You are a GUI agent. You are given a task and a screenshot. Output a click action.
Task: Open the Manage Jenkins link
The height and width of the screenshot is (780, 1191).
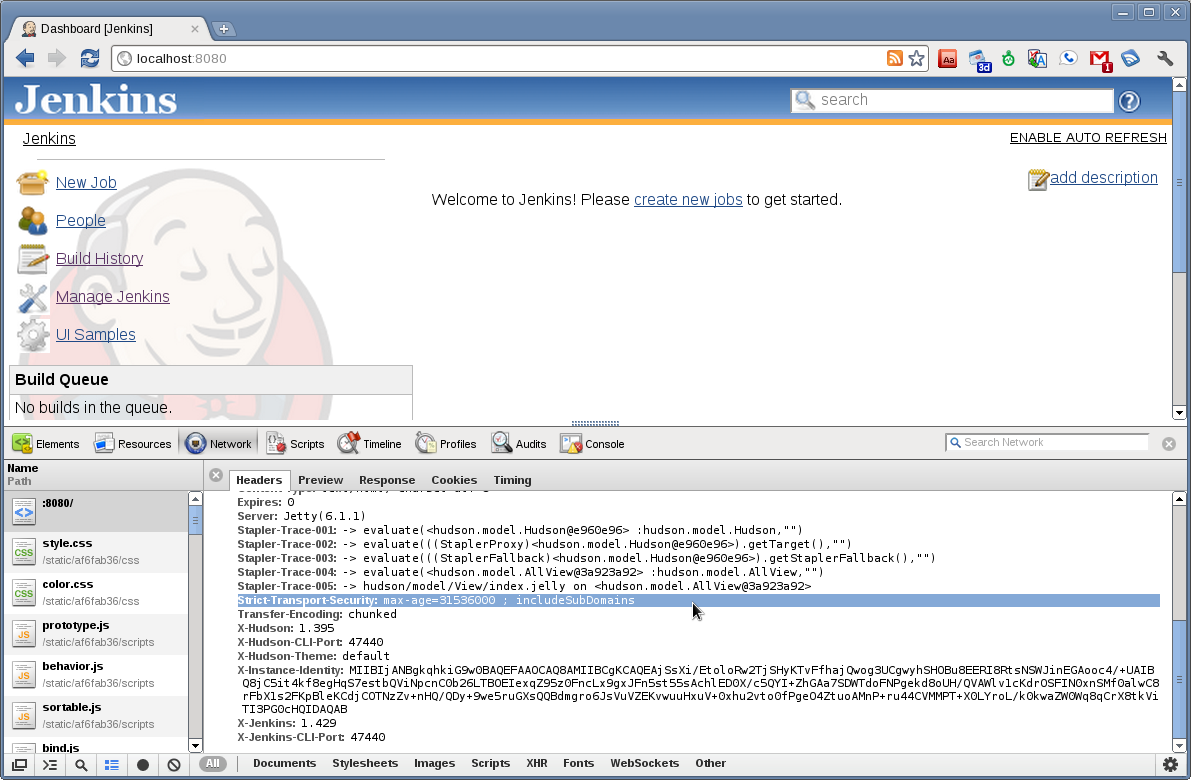pos(112,296)
